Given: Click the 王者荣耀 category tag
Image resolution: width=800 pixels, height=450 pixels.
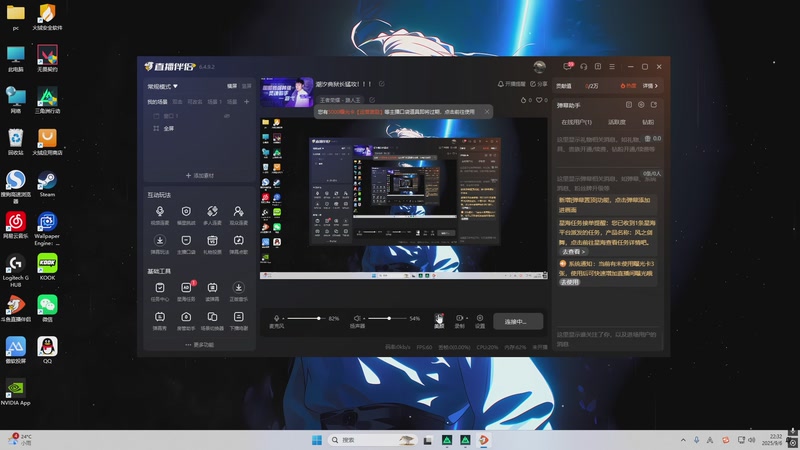Looking at the screenshot, I should pos(340,99).
